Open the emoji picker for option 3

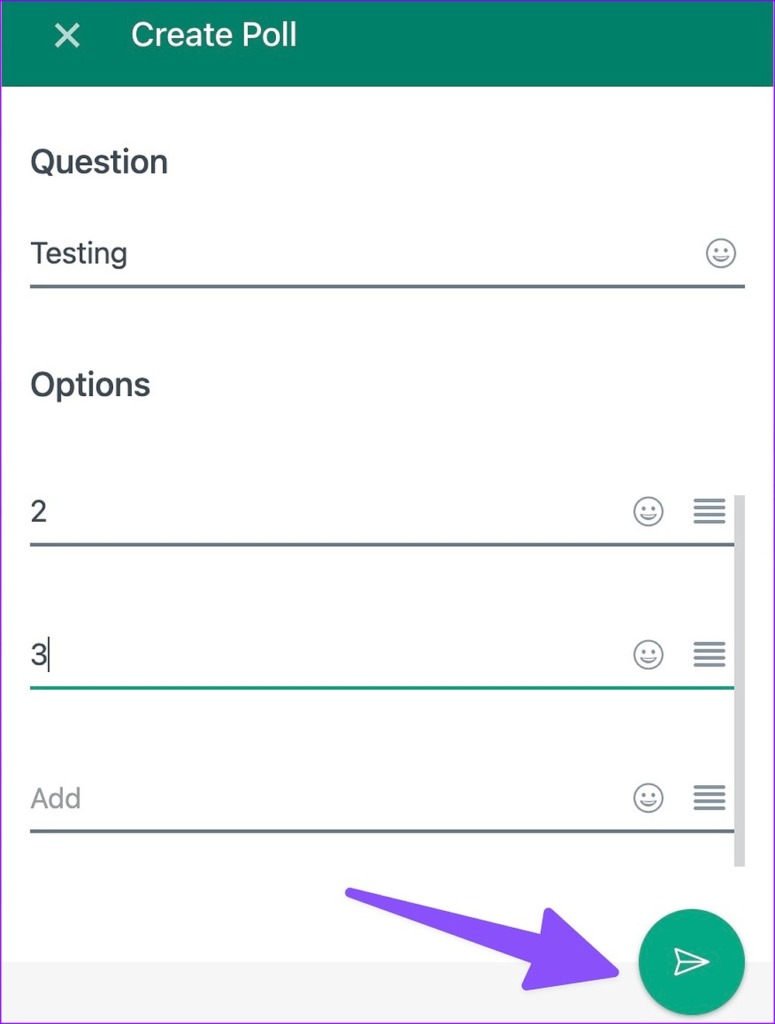pos(648,655)
